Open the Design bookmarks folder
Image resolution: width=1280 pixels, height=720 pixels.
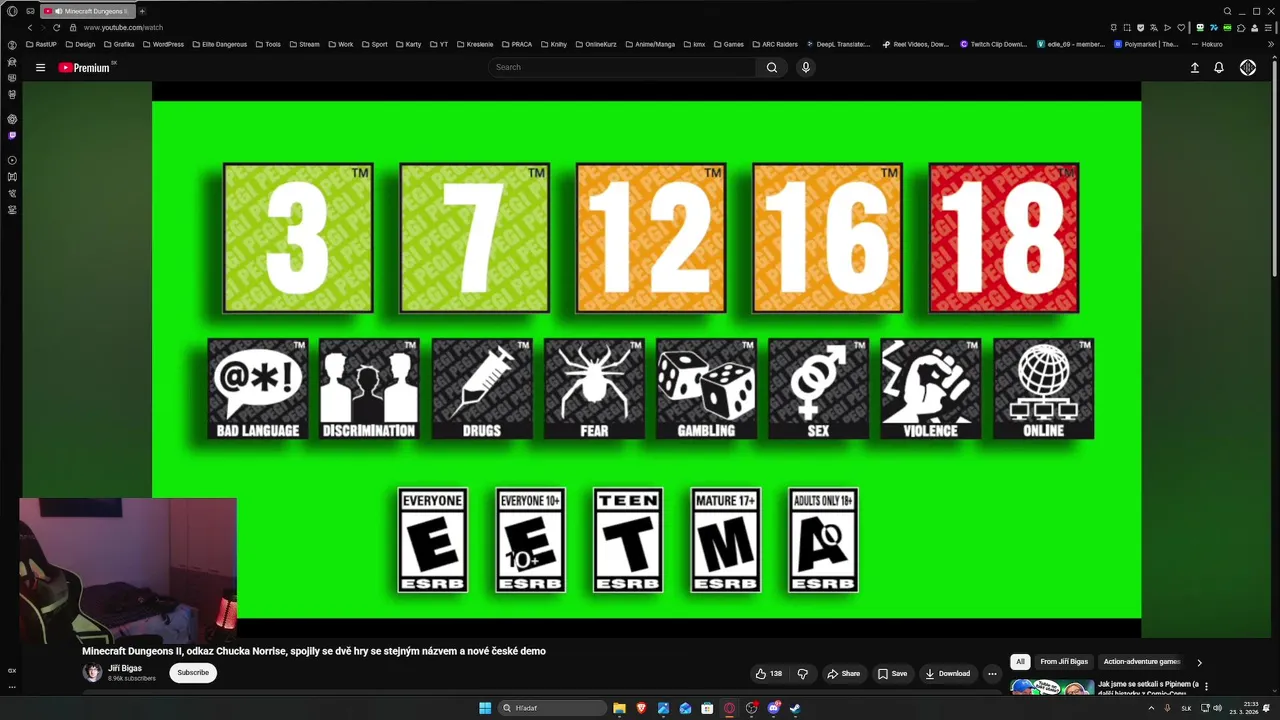coord(80,45)
